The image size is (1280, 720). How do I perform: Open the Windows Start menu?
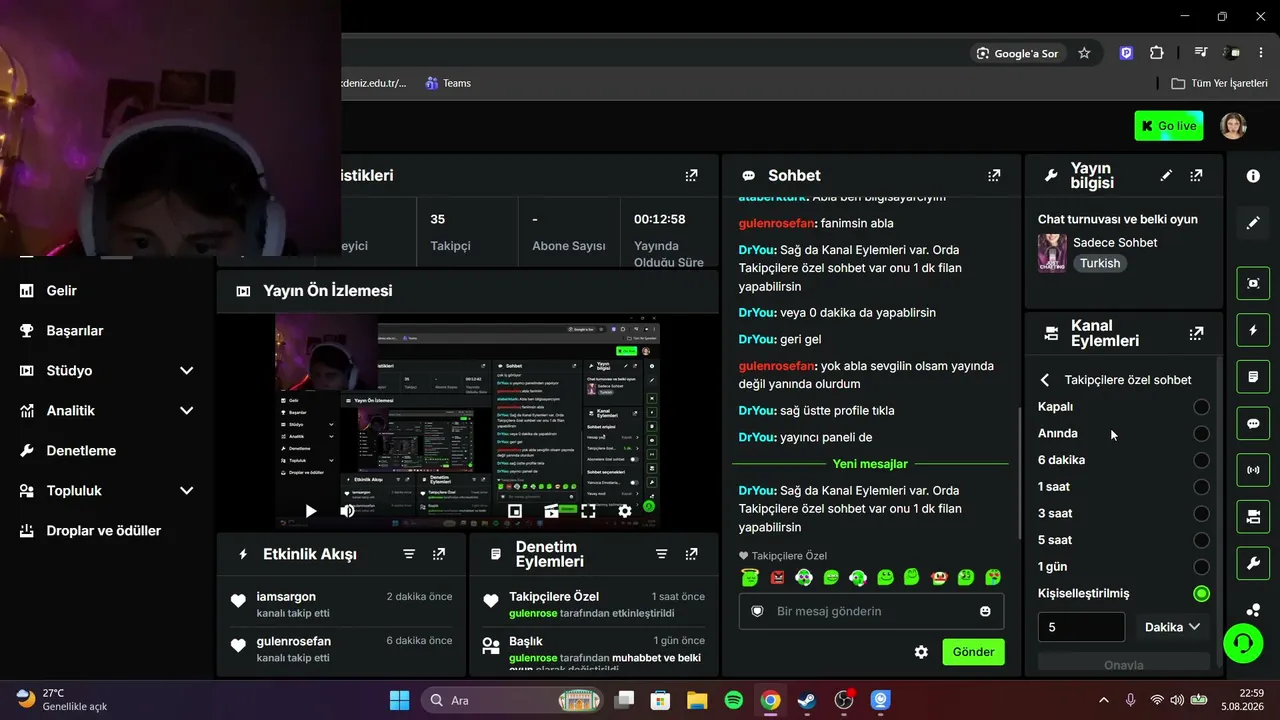399,700
